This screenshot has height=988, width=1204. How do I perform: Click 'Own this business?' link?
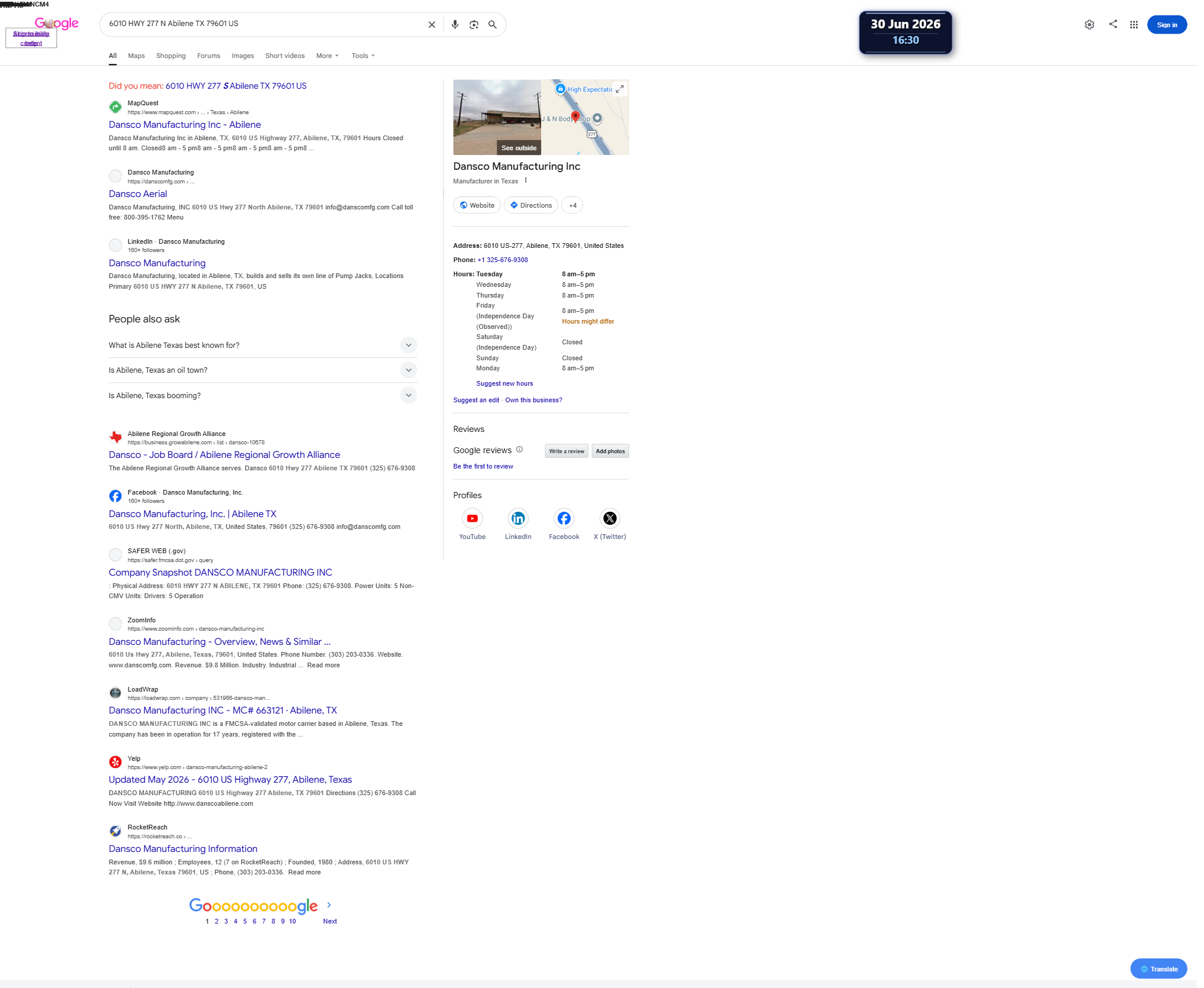pos(533,400)
